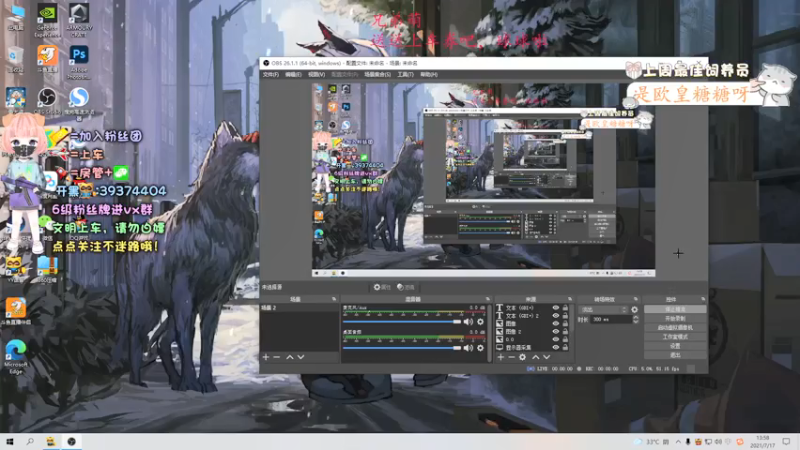
Task: Pop out the scenes dock icon
Action: pyautogui.click(x=334, y=299)
